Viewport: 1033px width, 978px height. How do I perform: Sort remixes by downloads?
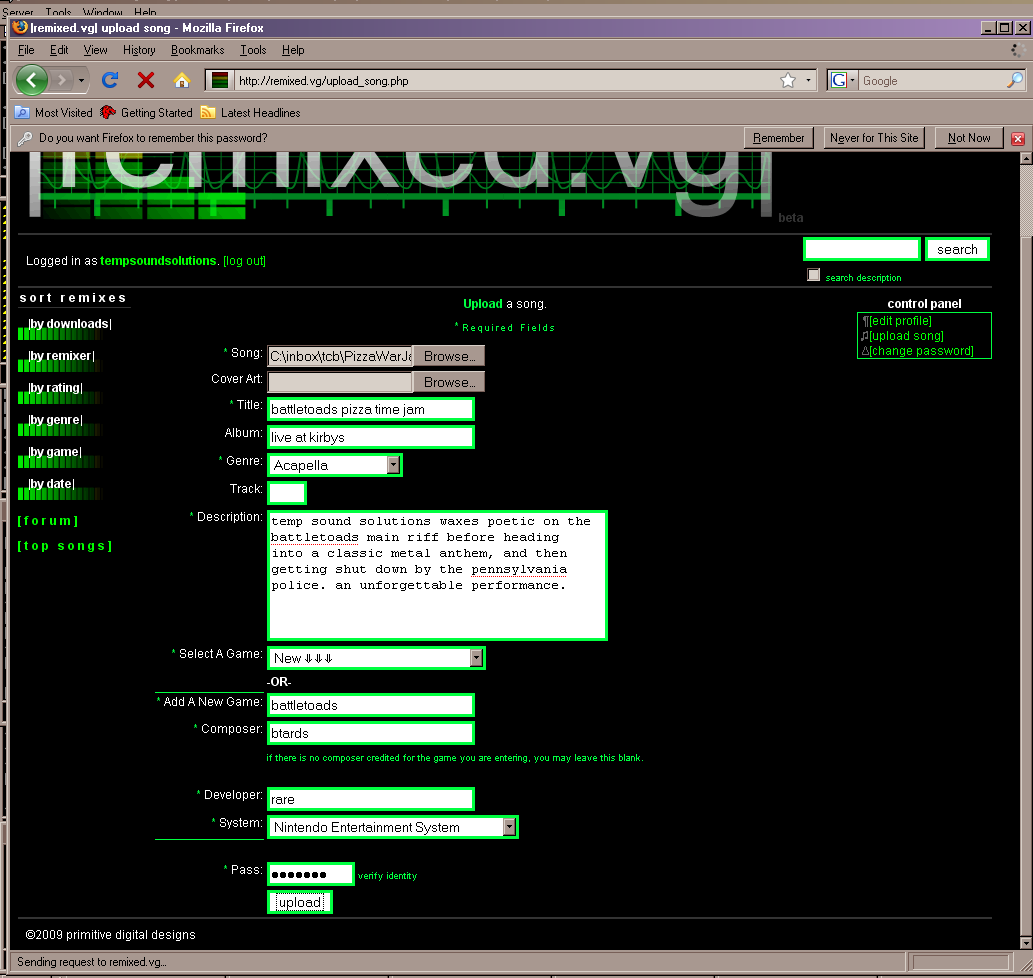[x=70, y=324]
